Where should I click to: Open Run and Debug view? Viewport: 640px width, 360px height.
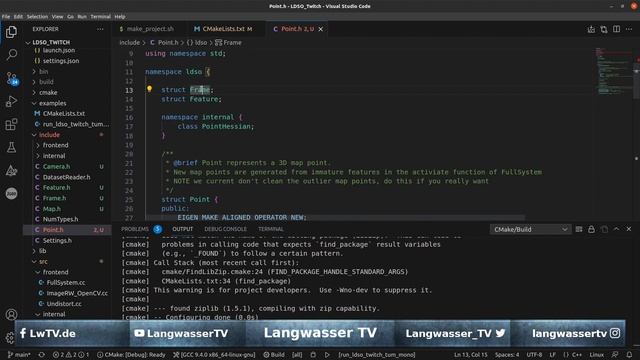click(x=11, y=101)
